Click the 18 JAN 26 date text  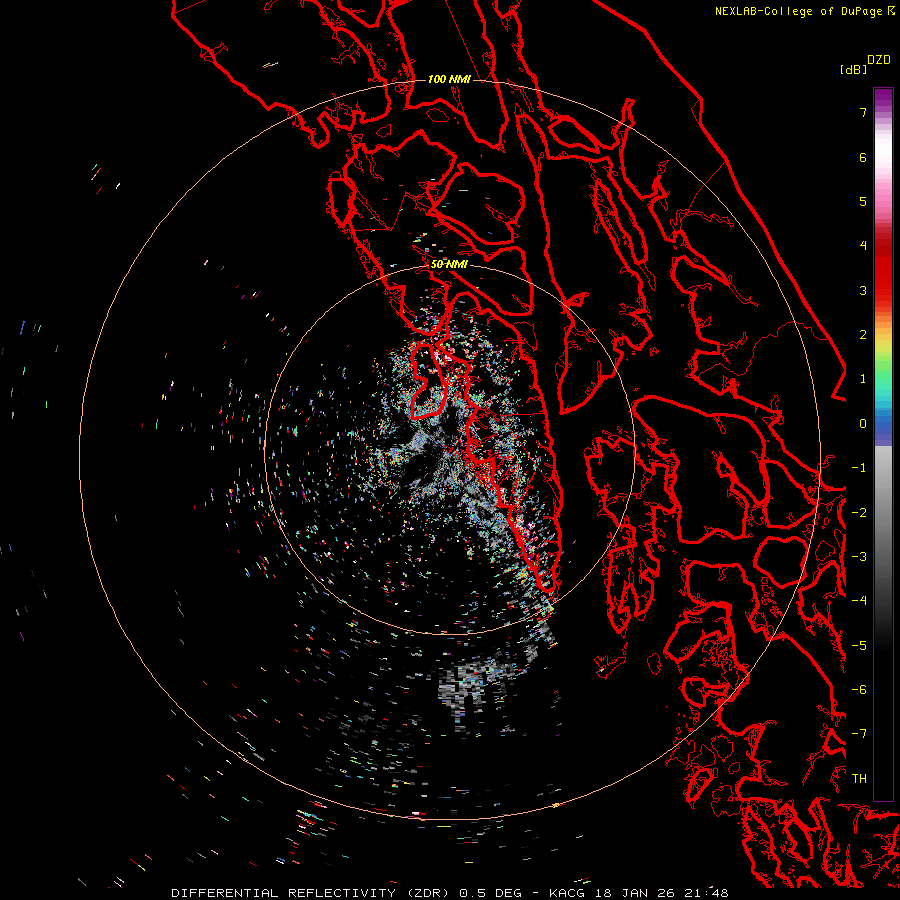point(634,893)
